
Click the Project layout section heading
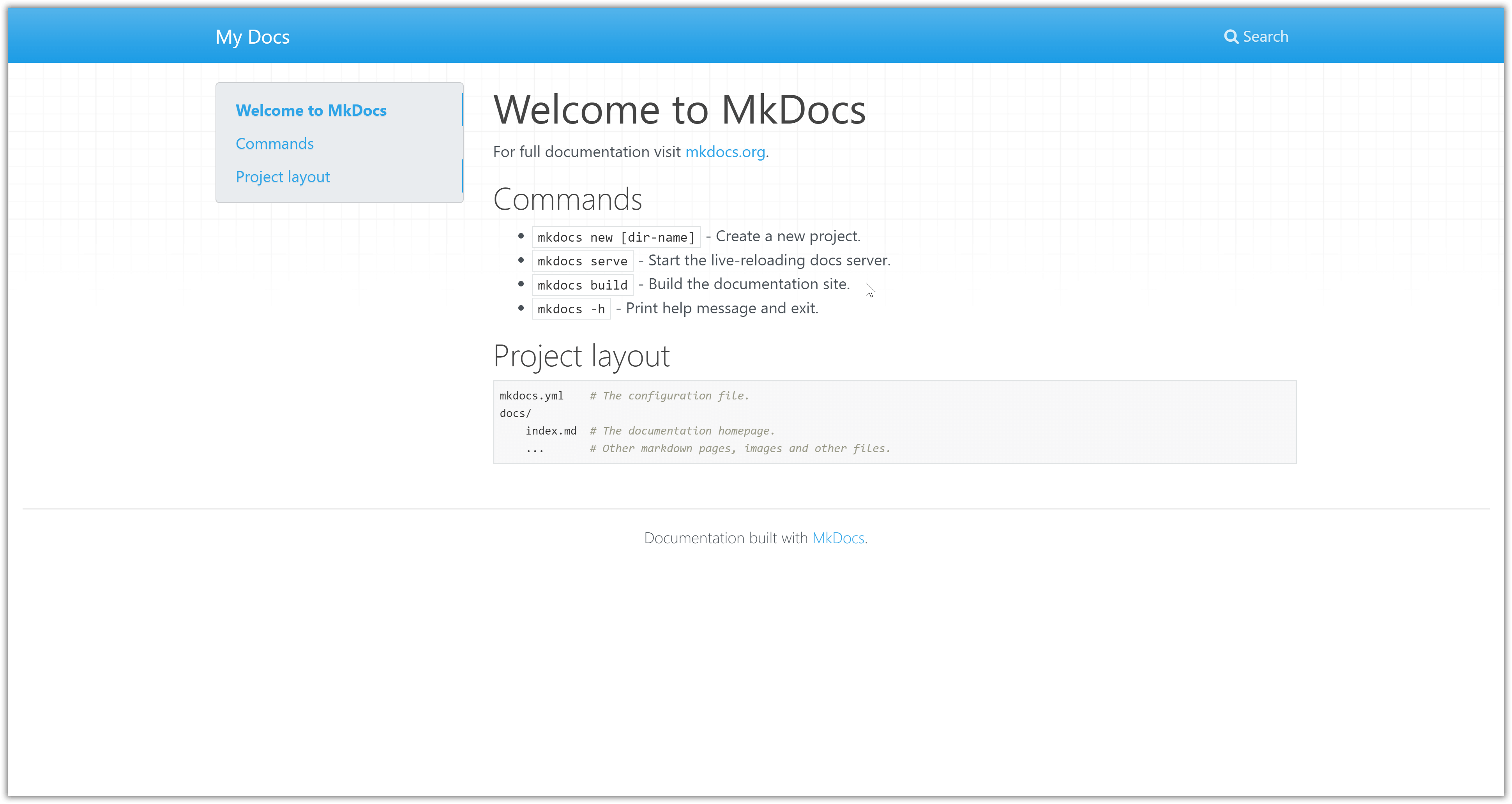coord(582,356)
